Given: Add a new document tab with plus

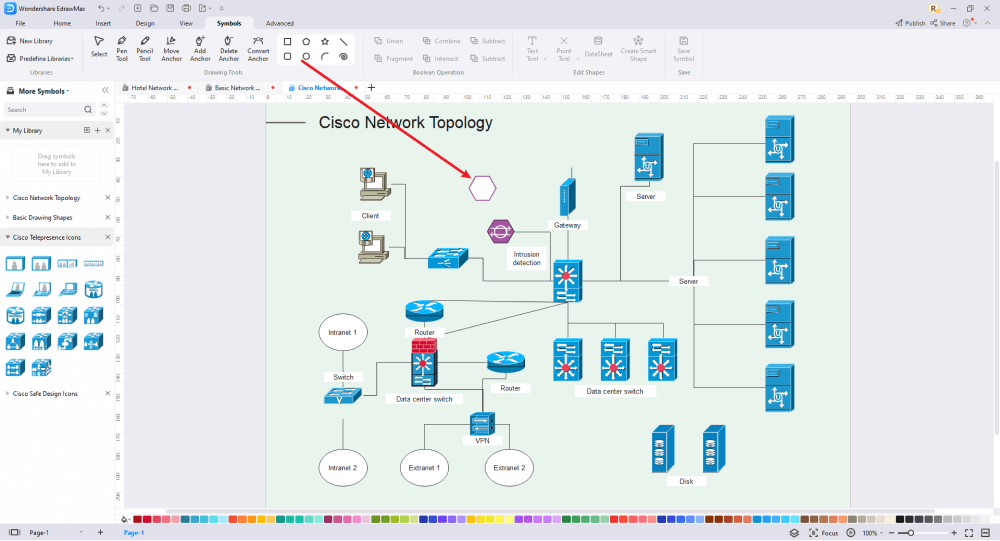Looking at the screenshot, I should (x=371, y=87).
